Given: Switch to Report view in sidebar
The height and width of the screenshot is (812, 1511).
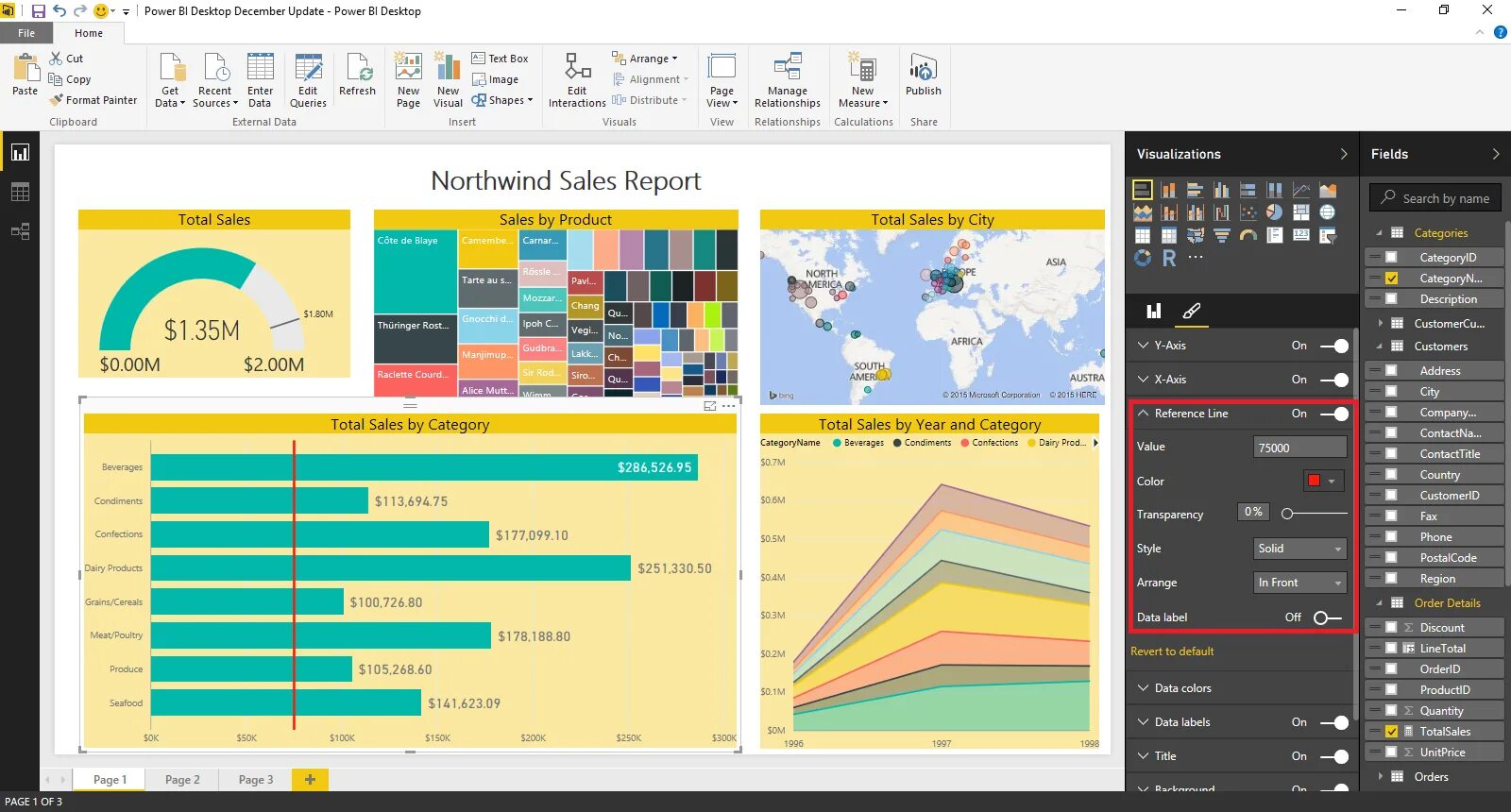Looking at the screenshot, I should (20, 153).
